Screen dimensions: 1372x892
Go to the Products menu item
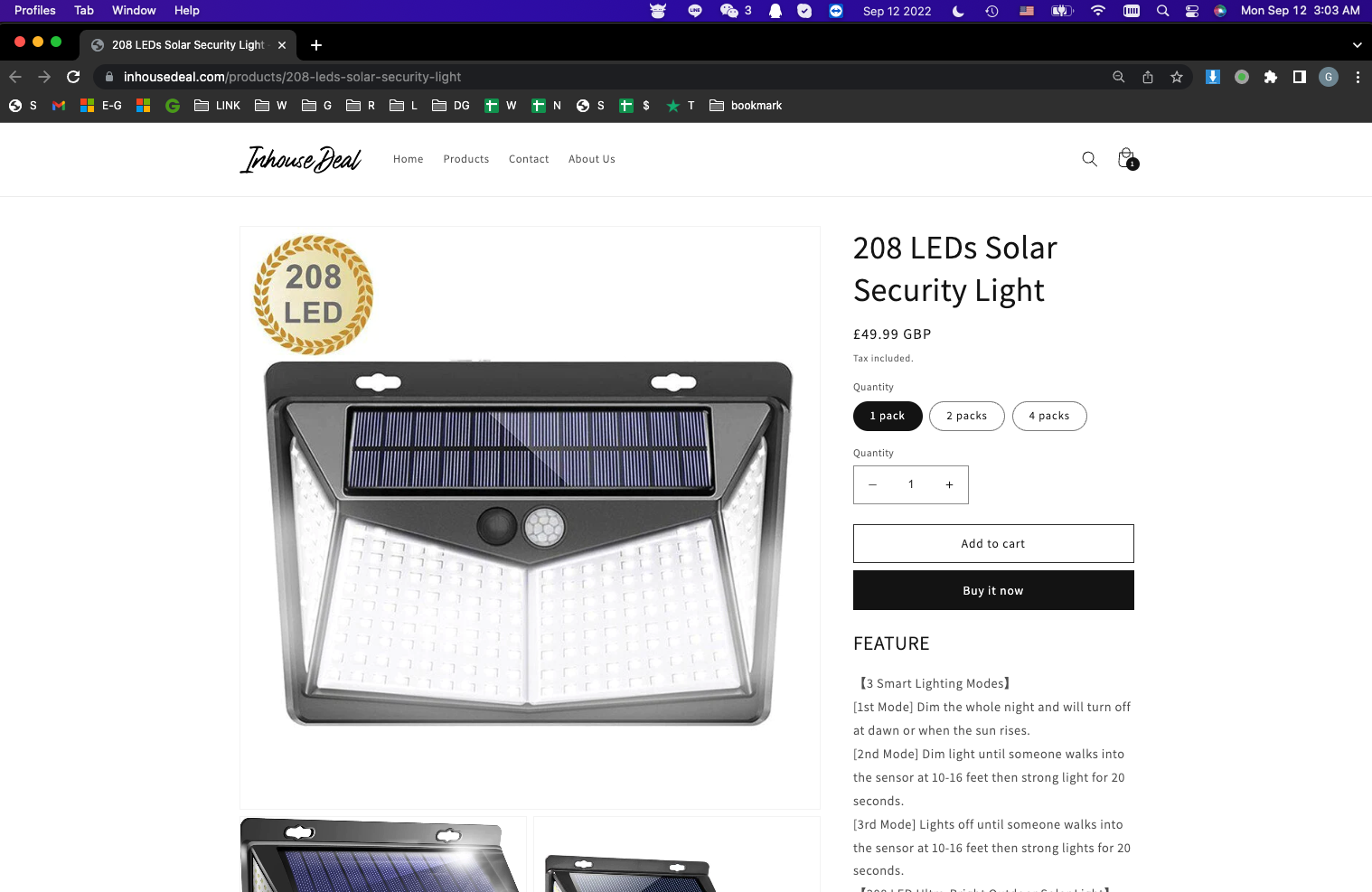click(x=466, y=159)
